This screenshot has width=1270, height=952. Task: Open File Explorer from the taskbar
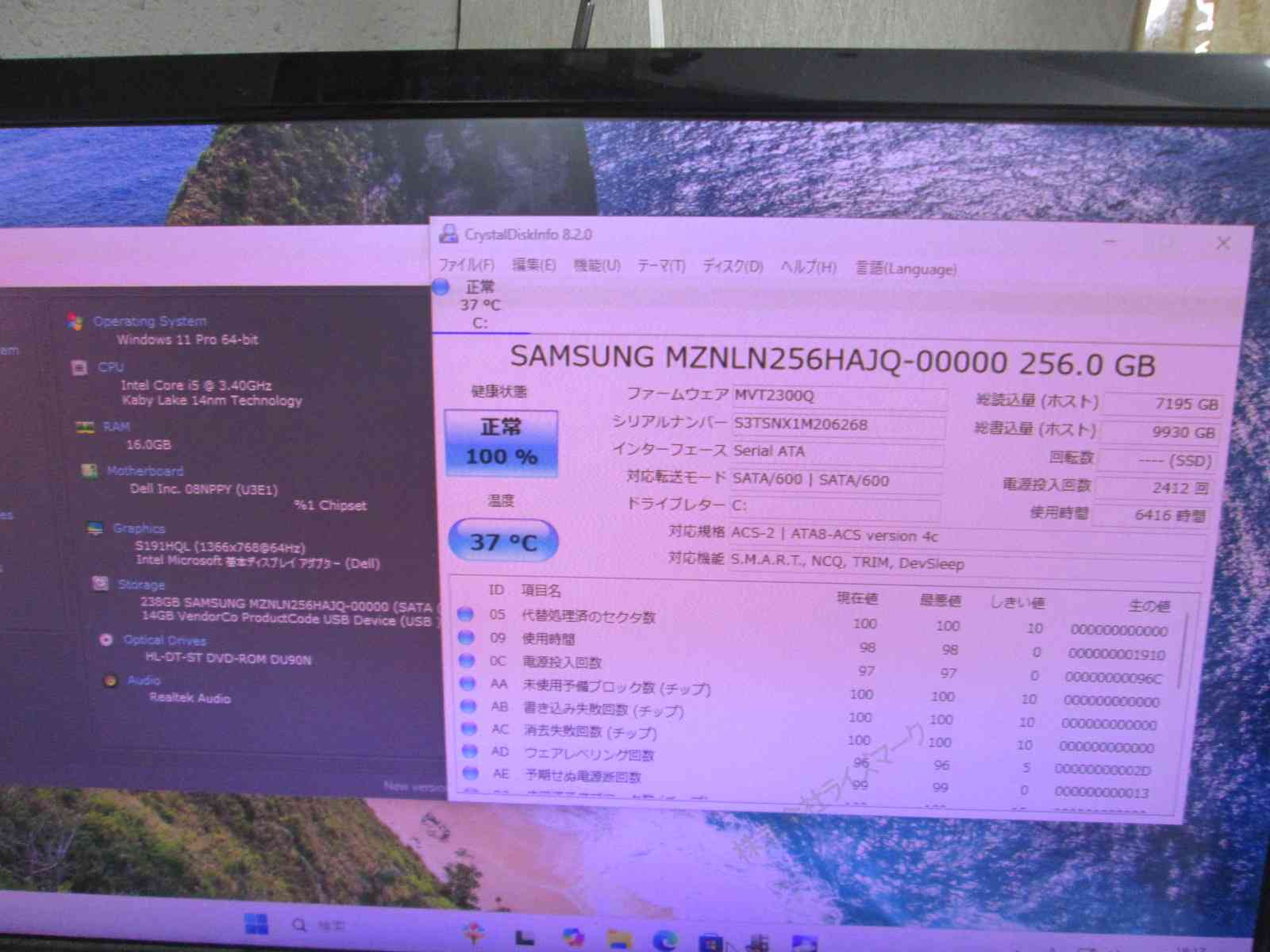(x=619, y=939)
